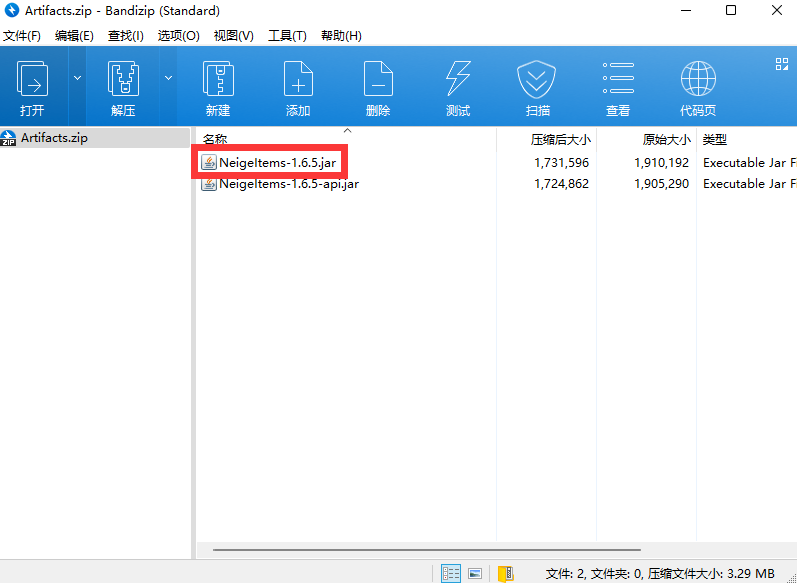Close the Bandizip window

(777, 10)
